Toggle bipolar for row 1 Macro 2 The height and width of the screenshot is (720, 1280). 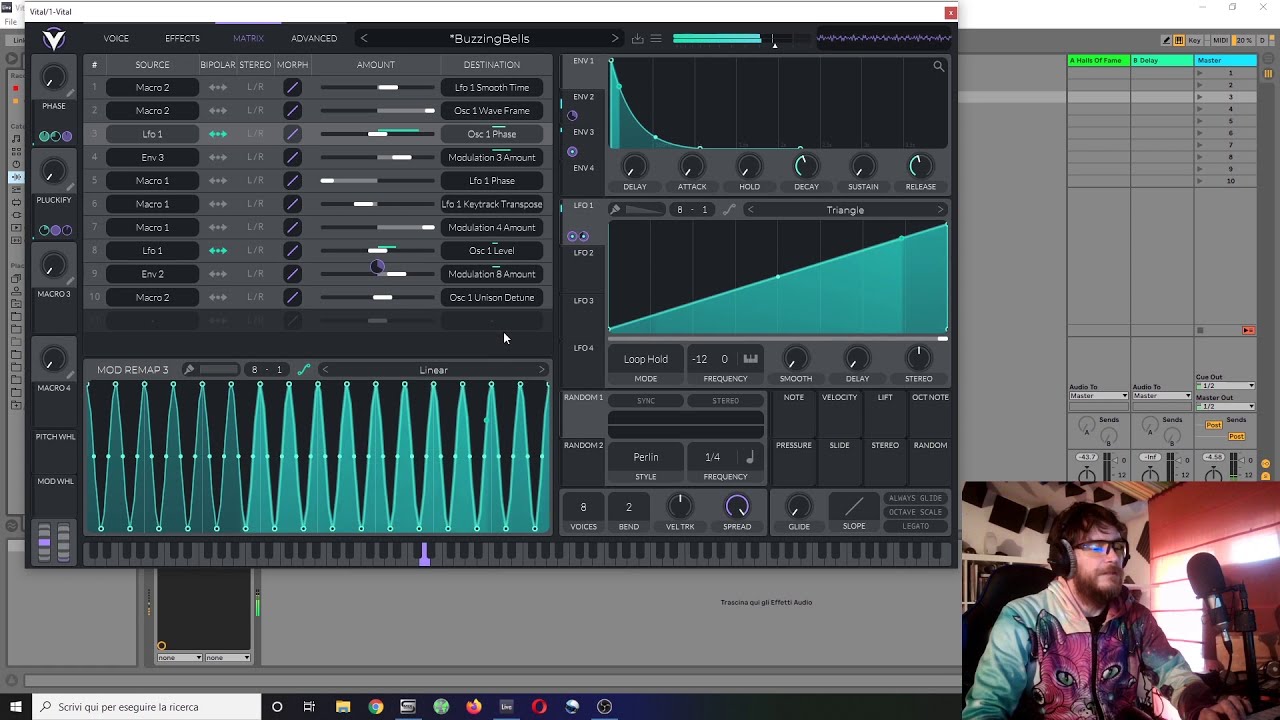tap(218, 88)
